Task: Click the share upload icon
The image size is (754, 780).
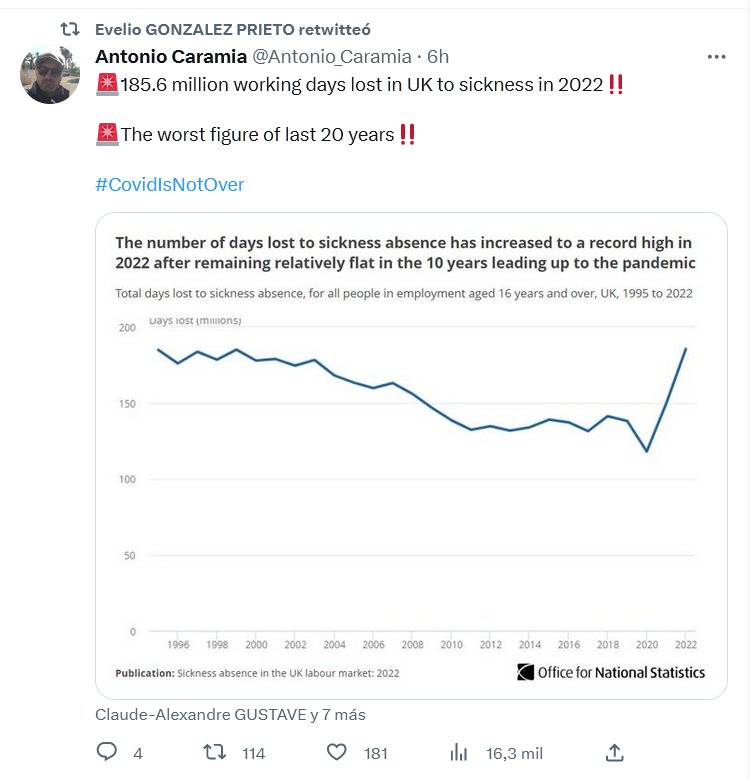Action: click(615, 752)
